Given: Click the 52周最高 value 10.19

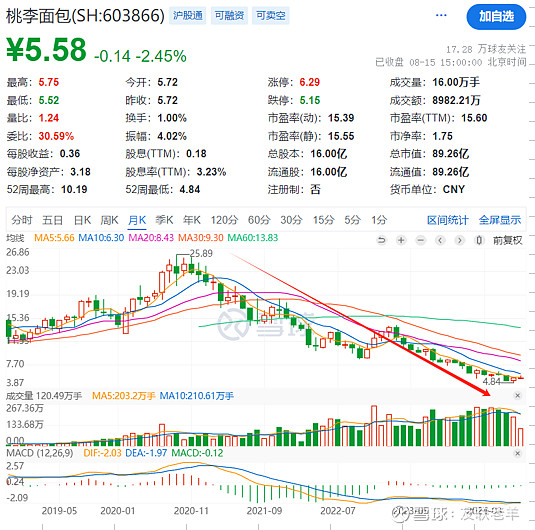Looking at the screenshot, I should pos(74,189).
